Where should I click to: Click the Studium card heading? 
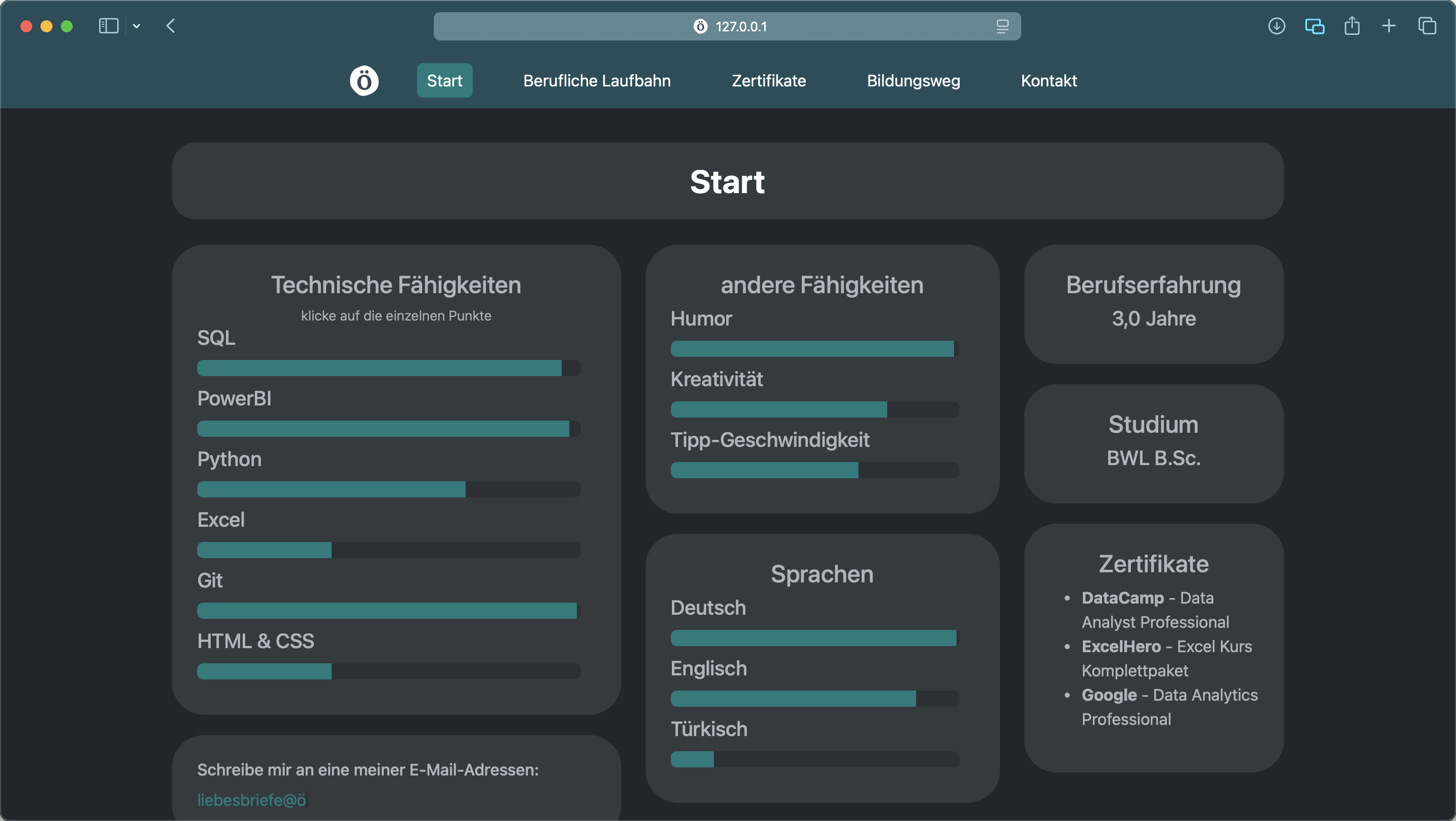click(x=1154, y=425)
